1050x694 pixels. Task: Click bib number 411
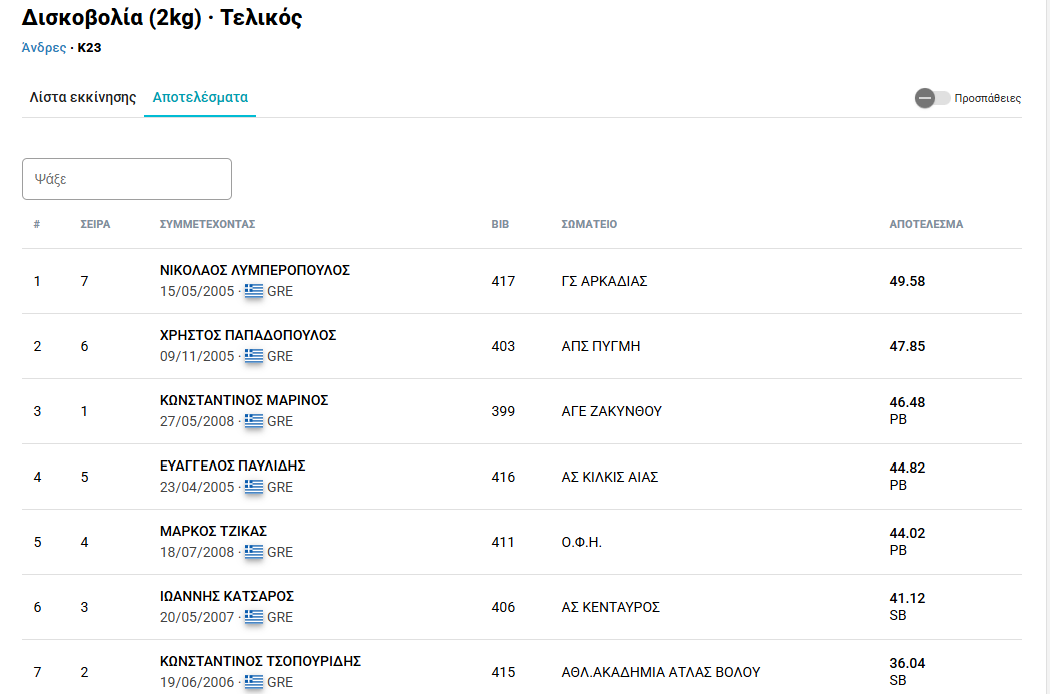pos(503,542)
